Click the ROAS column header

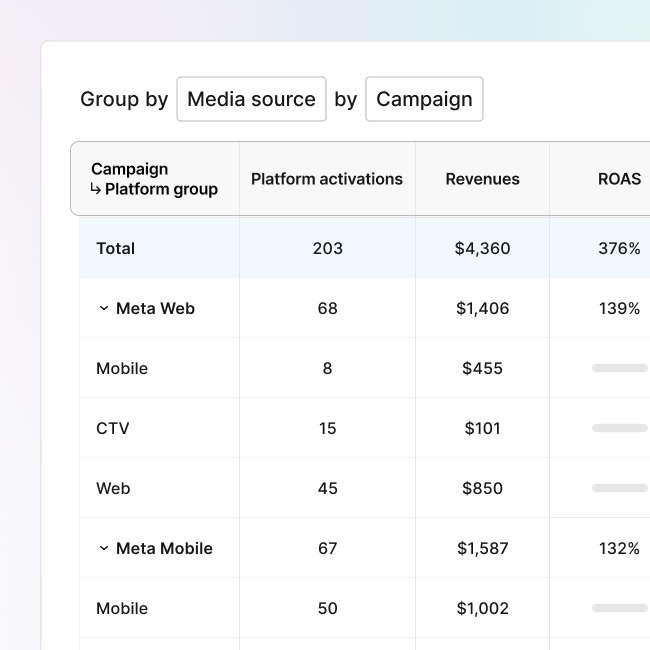tap(619, 179)
